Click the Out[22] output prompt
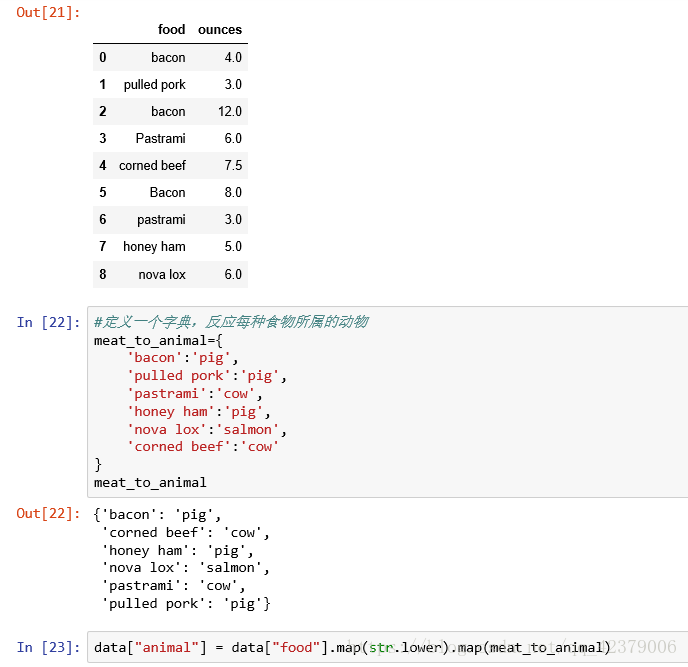 [48, 513]
